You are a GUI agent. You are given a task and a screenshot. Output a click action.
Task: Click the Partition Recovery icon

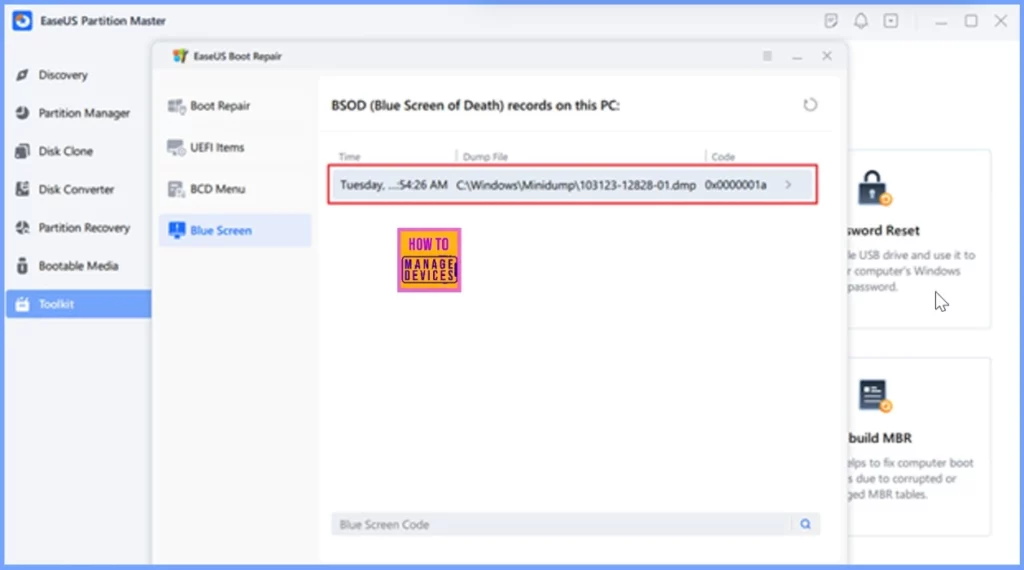[x=22, y=227]
